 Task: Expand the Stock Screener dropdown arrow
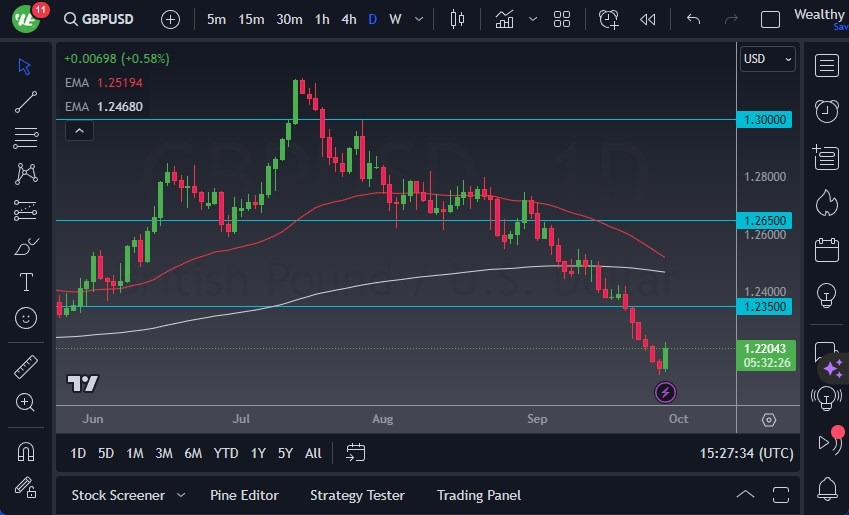pos(181,495)
